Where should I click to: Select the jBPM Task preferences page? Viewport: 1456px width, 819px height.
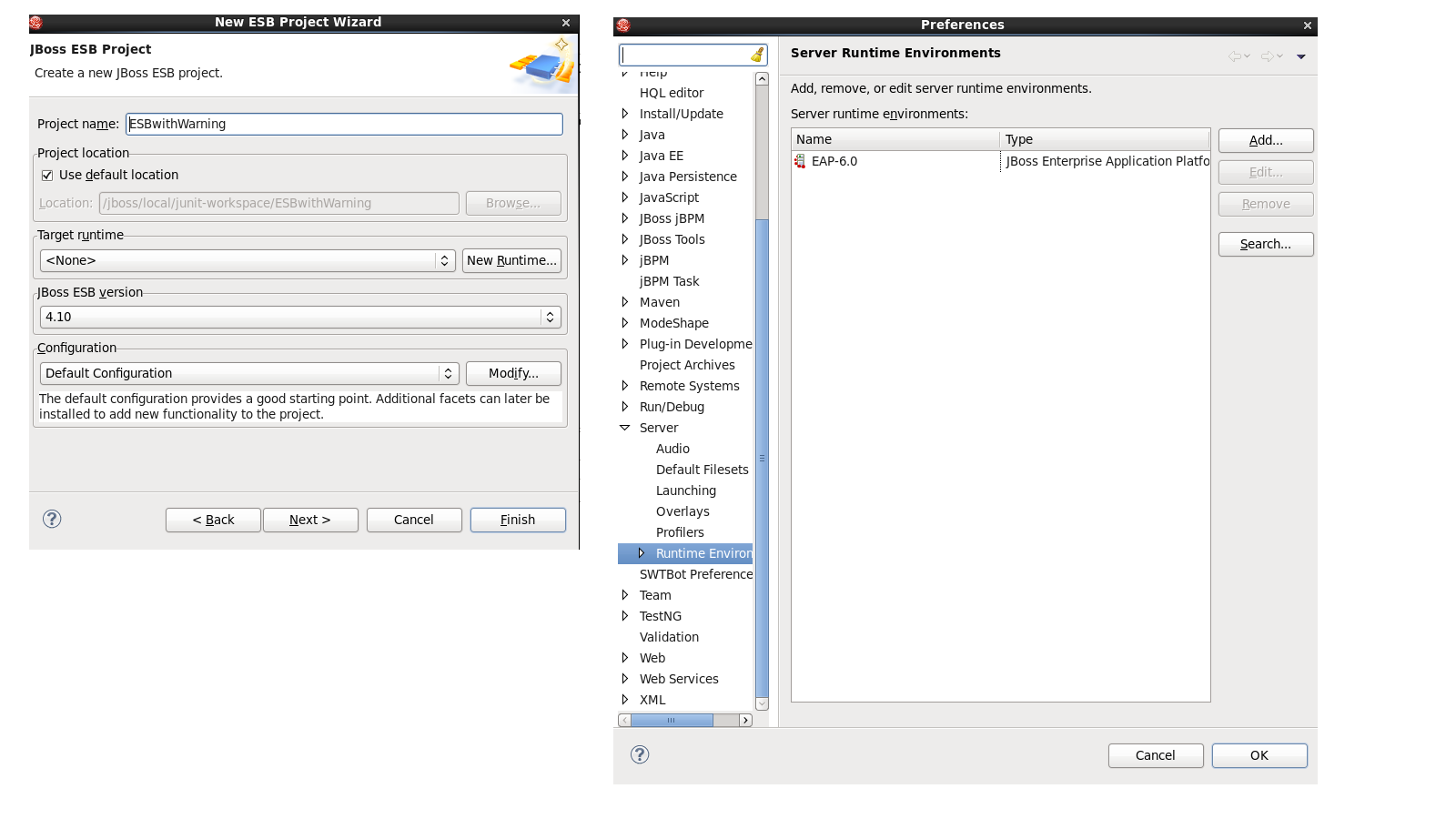pos(670,281)
